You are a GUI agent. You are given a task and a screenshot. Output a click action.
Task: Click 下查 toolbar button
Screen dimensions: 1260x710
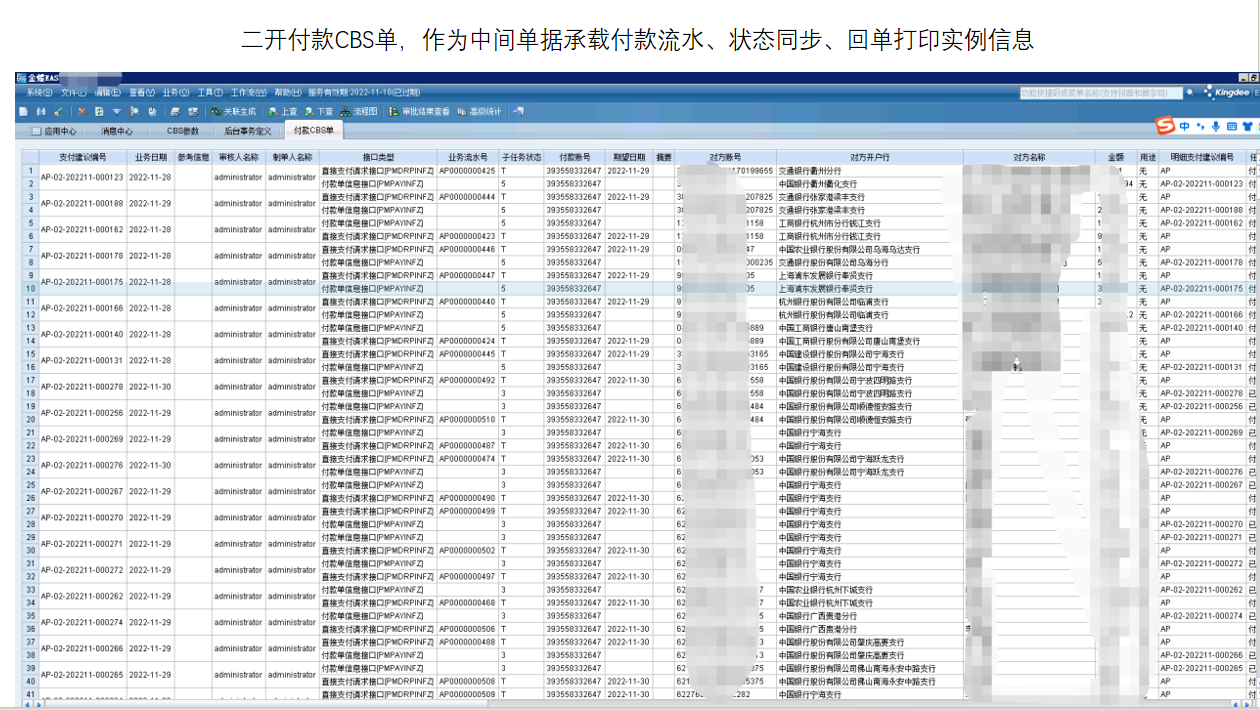pos(319,111)
